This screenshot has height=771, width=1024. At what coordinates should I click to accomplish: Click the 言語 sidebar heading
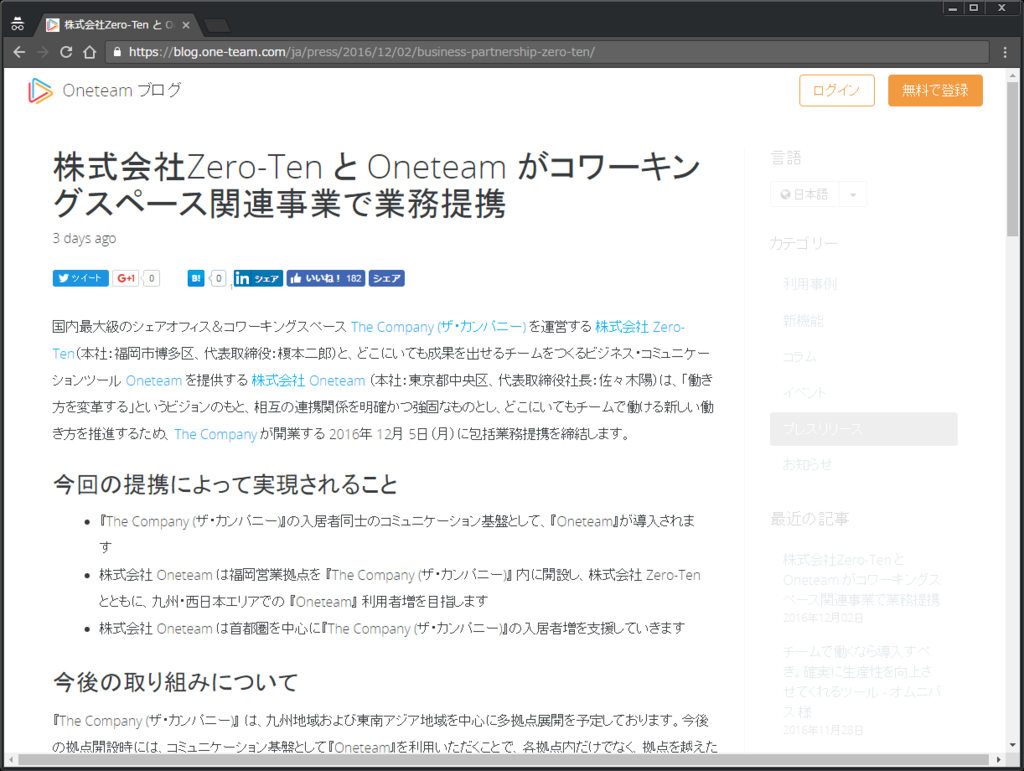(x=786, y=158)
